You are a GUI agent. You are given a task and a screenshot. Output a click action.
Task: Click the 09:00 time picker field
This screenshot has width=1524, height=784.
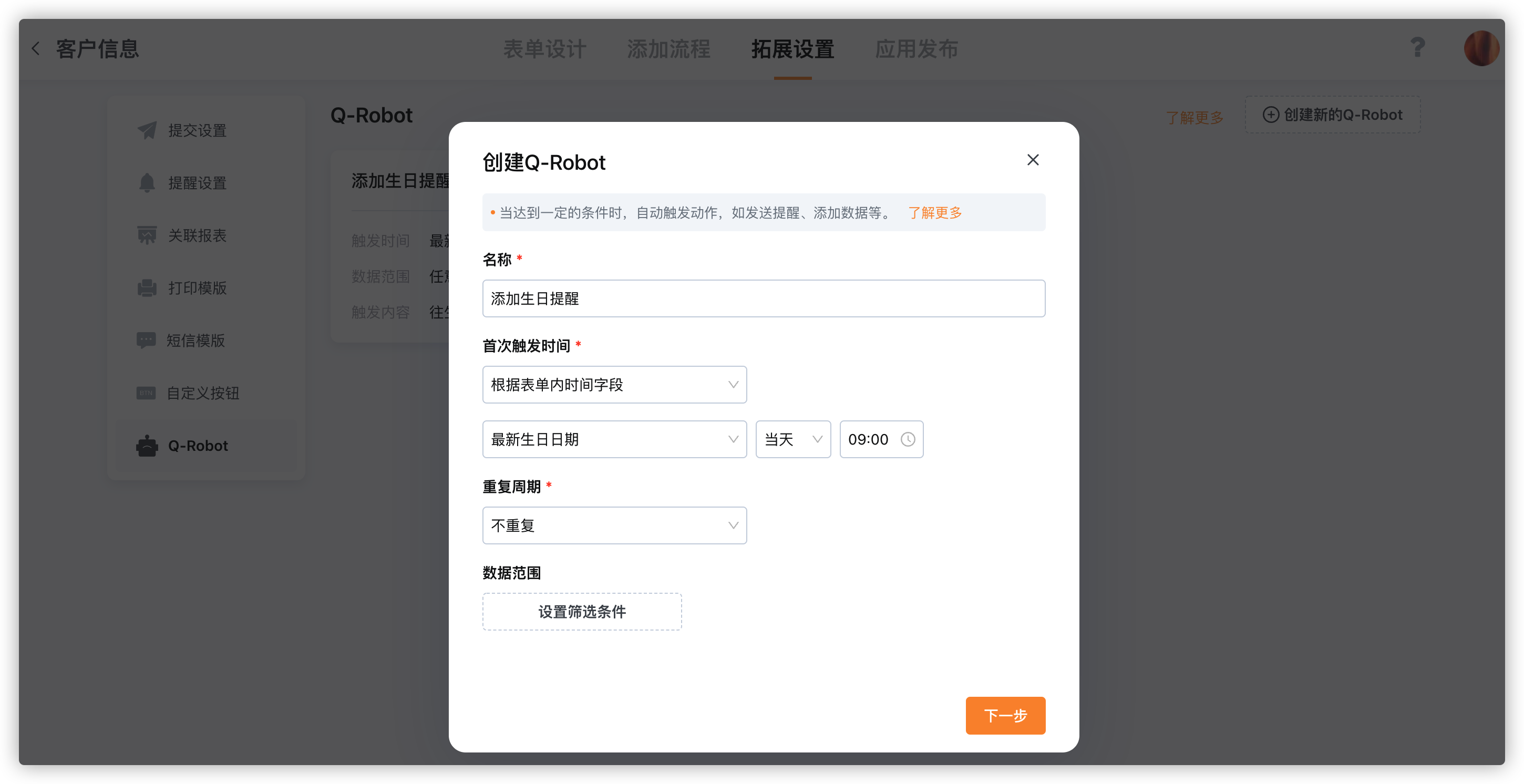click(881, 439)
